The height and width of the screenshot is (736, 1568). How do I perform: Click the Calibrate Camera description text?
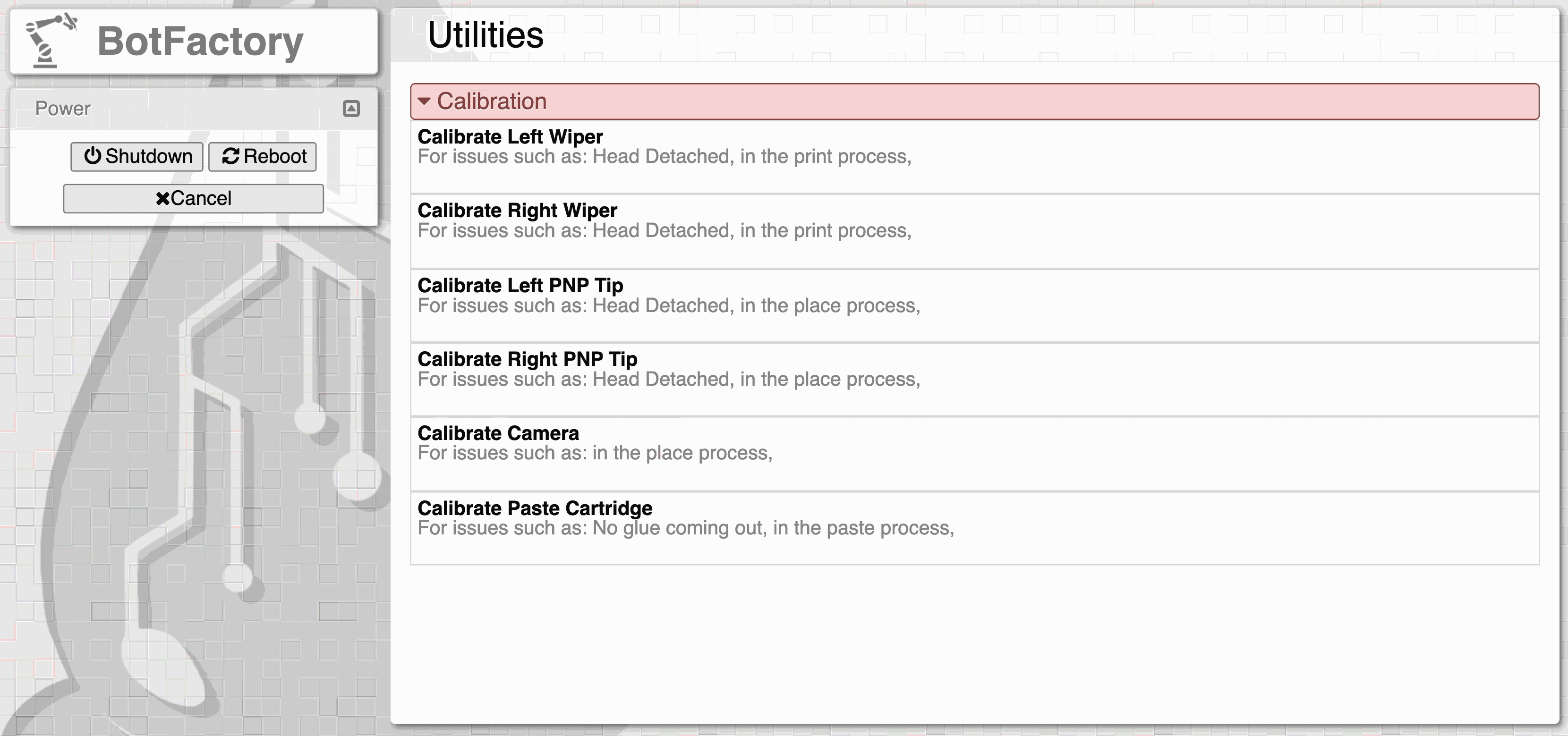(x=595, y=453)
